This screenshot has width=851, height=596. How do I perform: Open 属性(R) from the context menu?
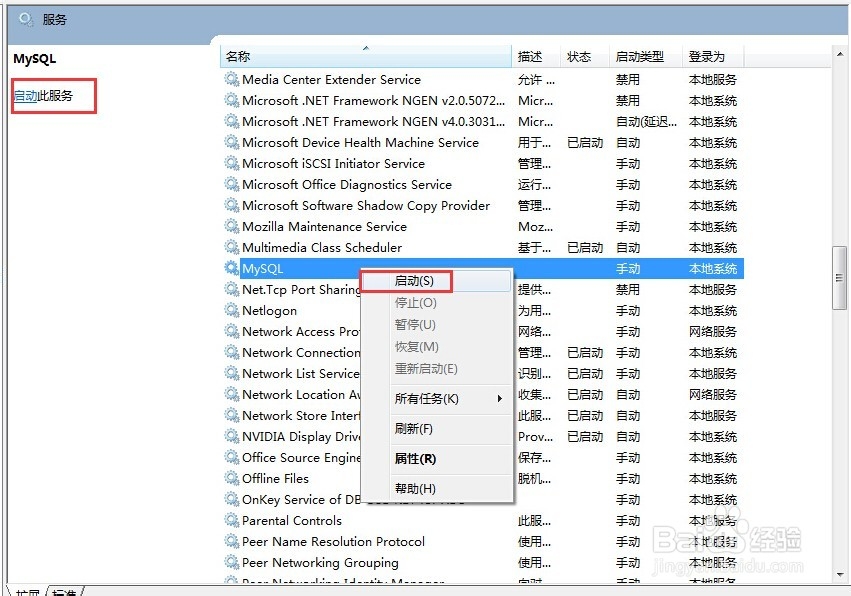click(436, 459)
